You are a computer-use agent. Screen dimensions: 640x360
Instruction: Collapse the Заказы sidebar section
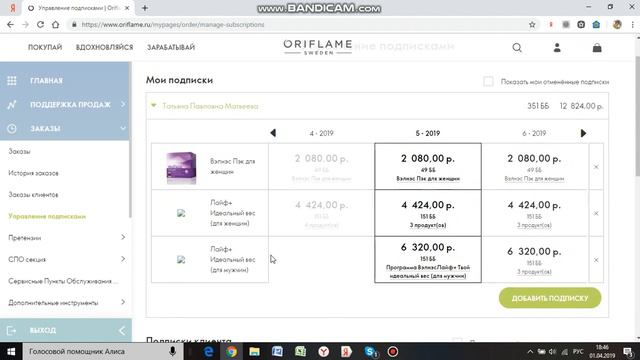tap(123, 128)
